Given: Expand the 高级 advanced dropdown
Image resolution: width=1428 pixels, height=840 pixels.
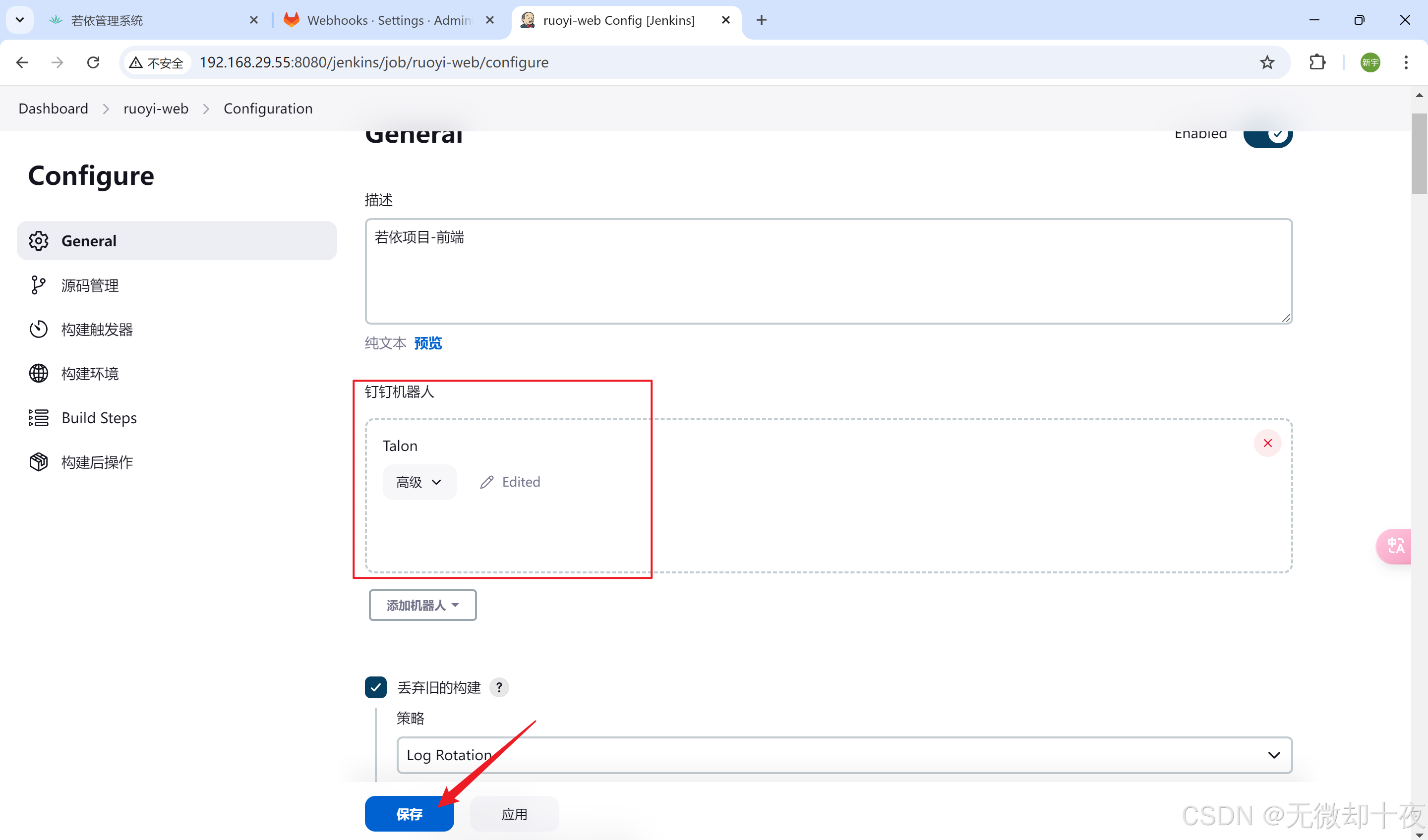Looking at the screenshot, I should point(419,482).
